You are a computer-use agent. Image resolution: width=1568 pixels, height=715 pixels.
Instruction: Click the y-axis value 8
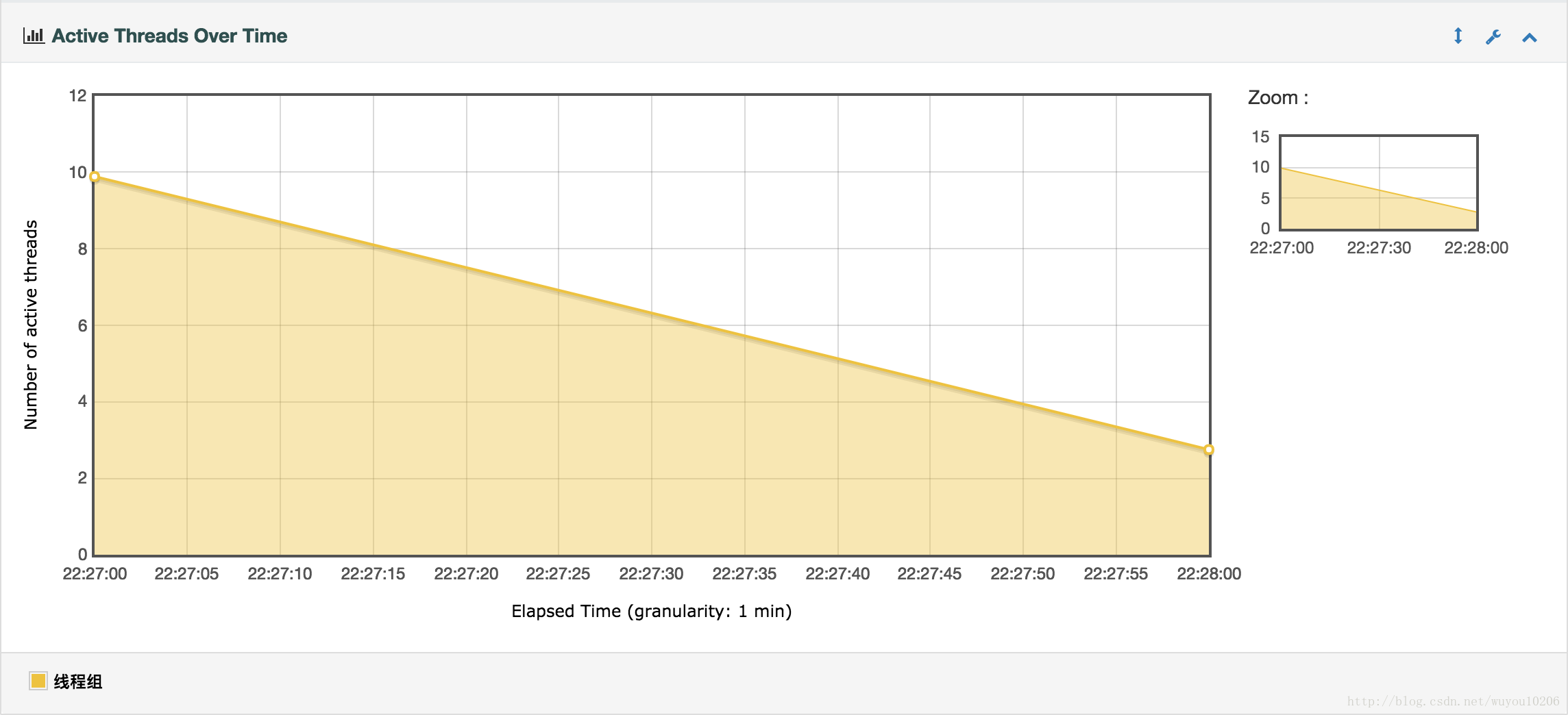83,249
